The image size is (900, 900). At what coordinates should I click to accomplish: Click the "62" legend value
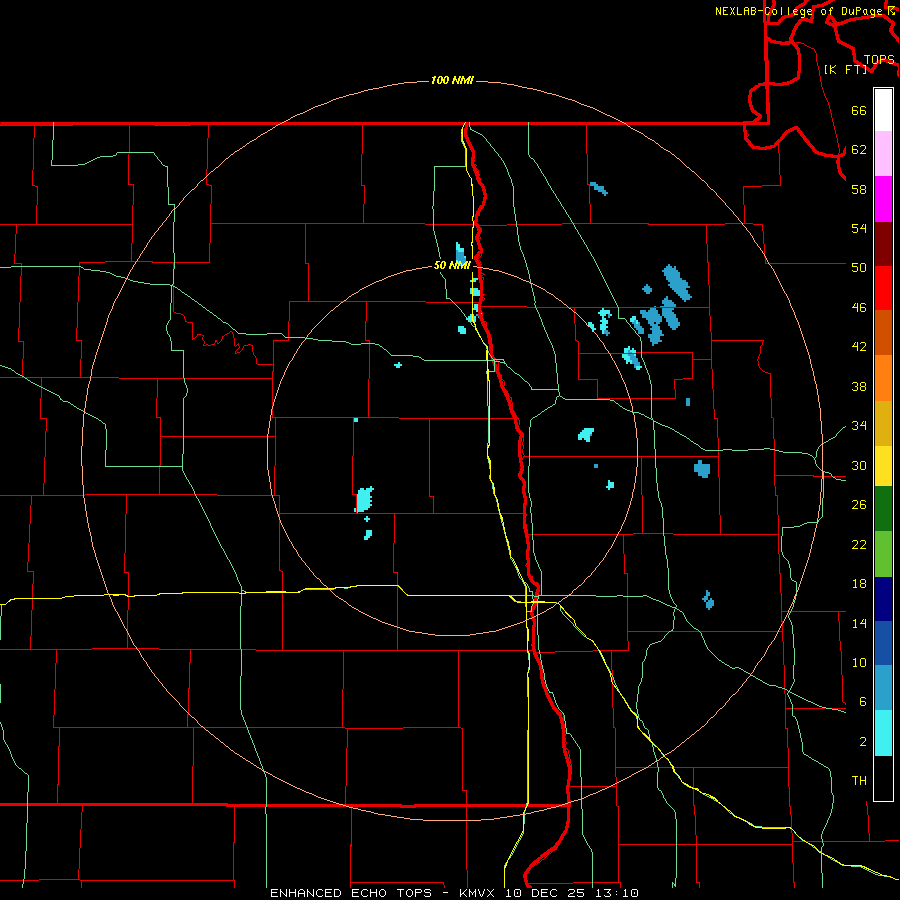click(859, 150)
